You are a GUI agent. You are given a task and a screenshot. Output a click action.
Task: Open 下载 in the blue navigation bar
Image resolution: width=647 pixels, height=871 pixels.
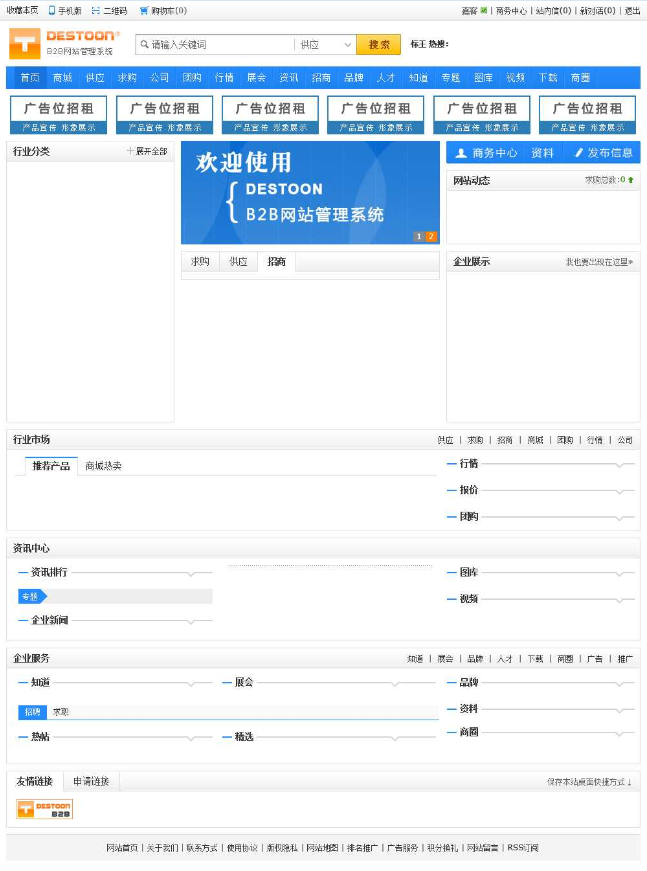[548, 78]
